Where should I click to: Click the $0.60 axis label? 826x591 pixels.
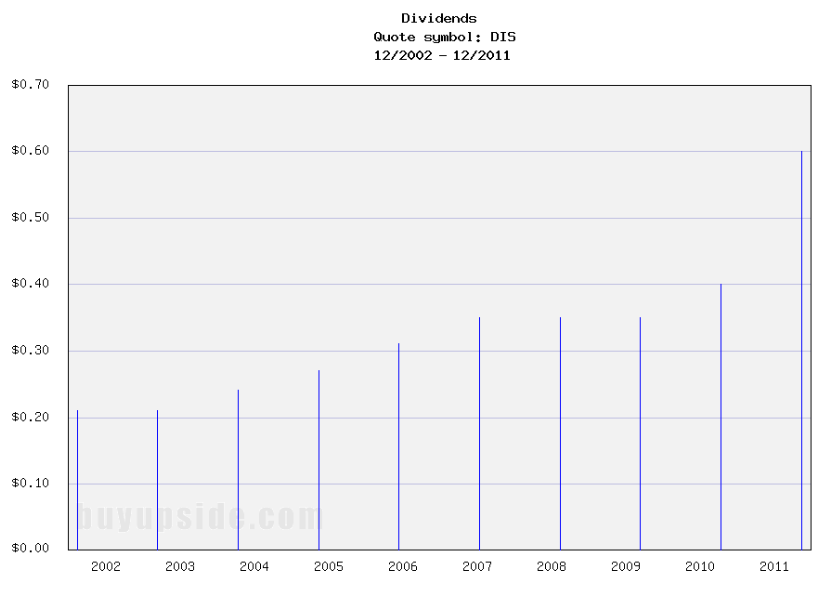30,151
